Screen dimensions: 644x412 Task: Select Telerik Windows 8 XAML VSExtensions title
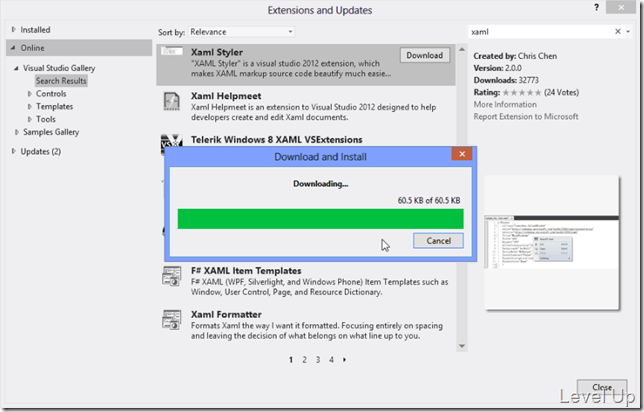click(276, 140)
